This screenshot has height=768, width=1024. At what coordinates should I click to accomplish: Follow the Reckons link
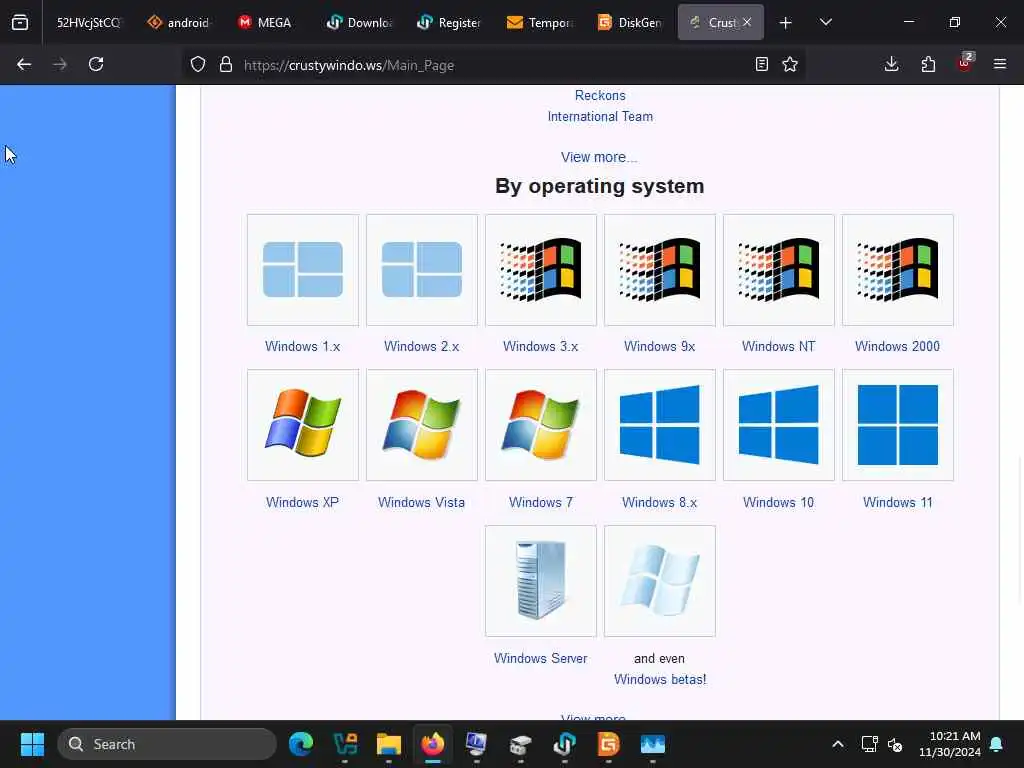[600, 95]
